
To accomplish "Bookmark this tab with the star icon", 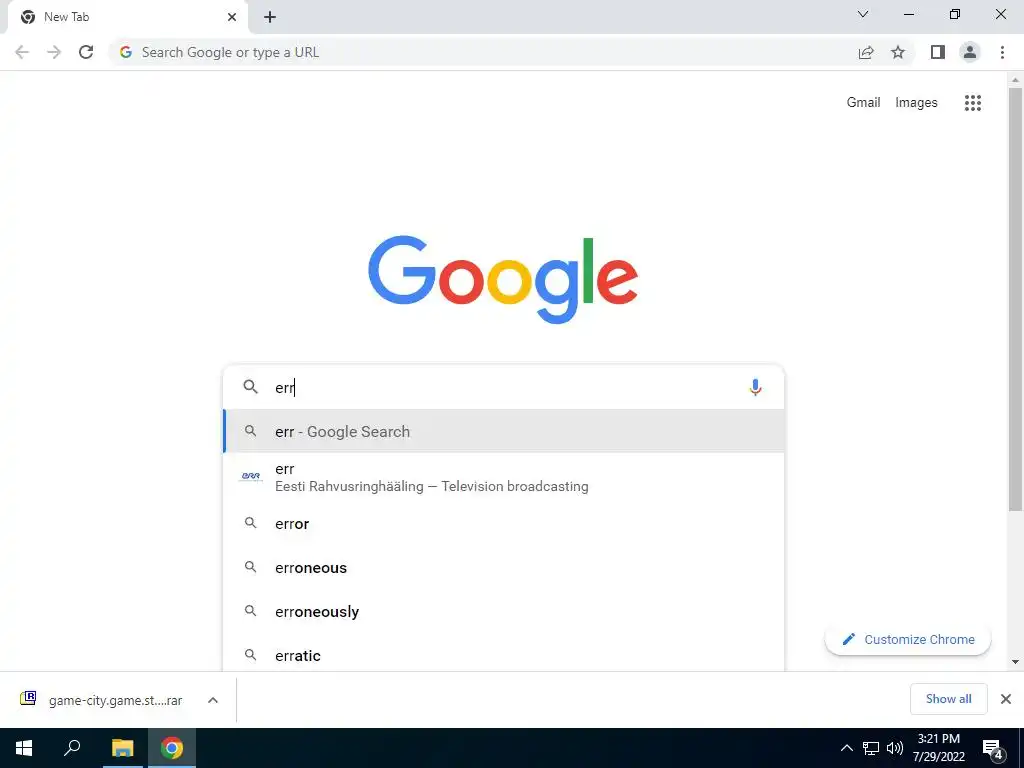I will point(898,52).
